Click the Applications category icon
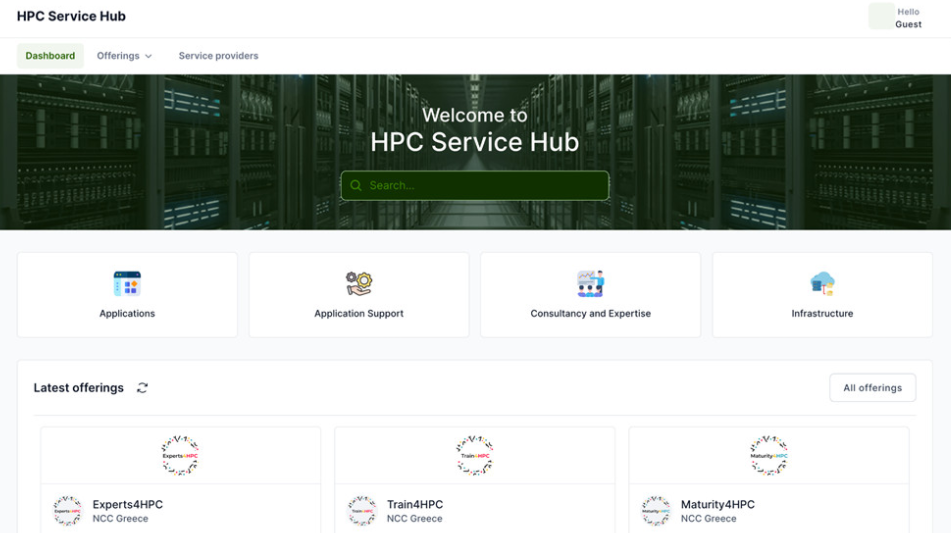Screen dimensions: 951x533 point(127,284)
